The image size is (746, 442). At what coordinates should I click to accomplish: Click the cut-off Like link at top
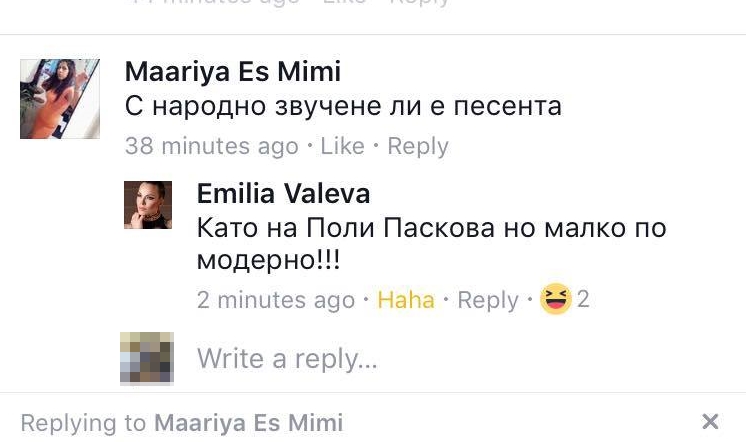coord(344,2)
